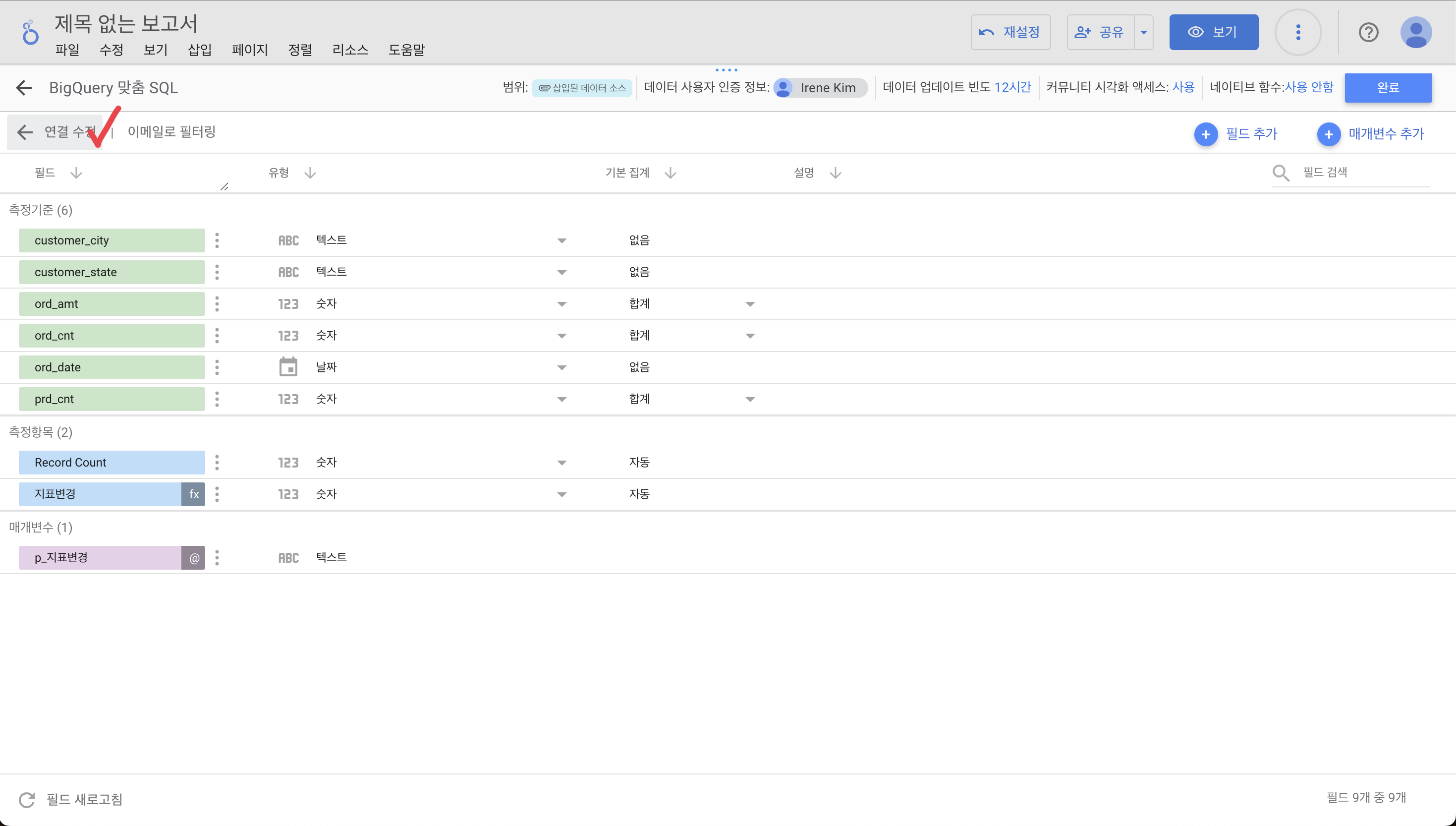This screenshot has height=826, width=1456.
Task: Open the 리소스 menu
Action: (x=350, y=50)
